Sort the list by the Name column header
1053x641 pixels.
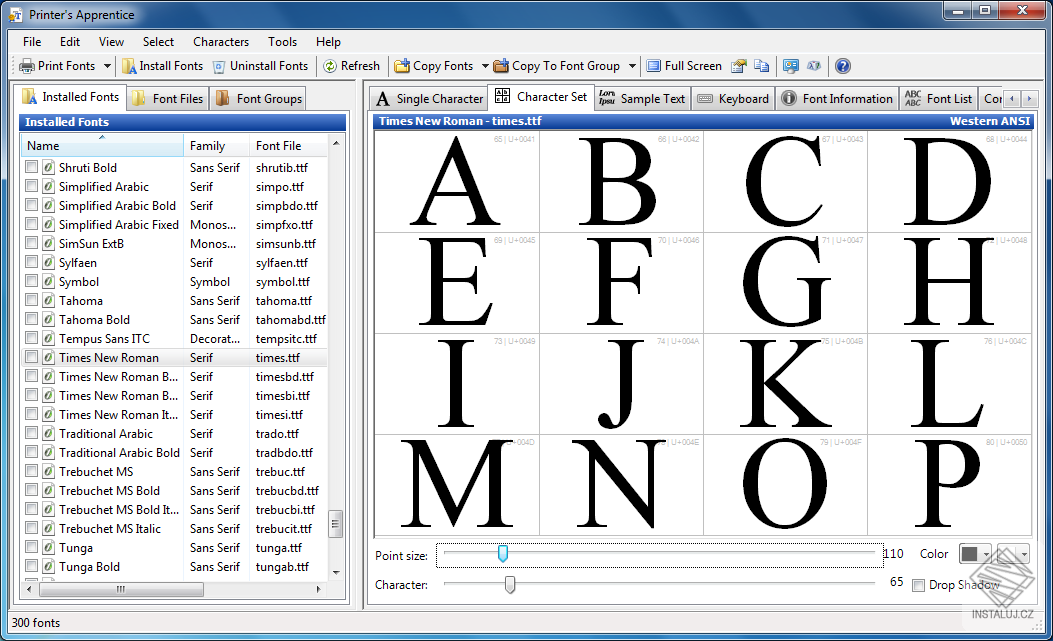click(x=102, y=146)
